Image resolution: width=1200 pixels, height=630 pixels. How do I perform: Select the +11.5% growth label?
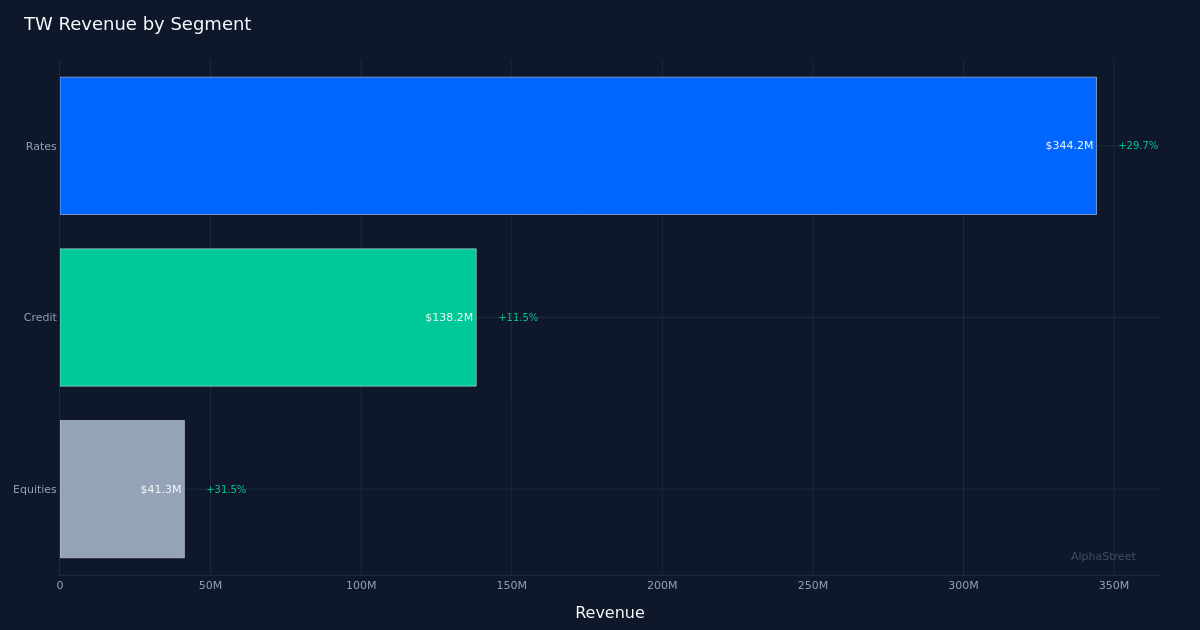click(x=518, y=318)
